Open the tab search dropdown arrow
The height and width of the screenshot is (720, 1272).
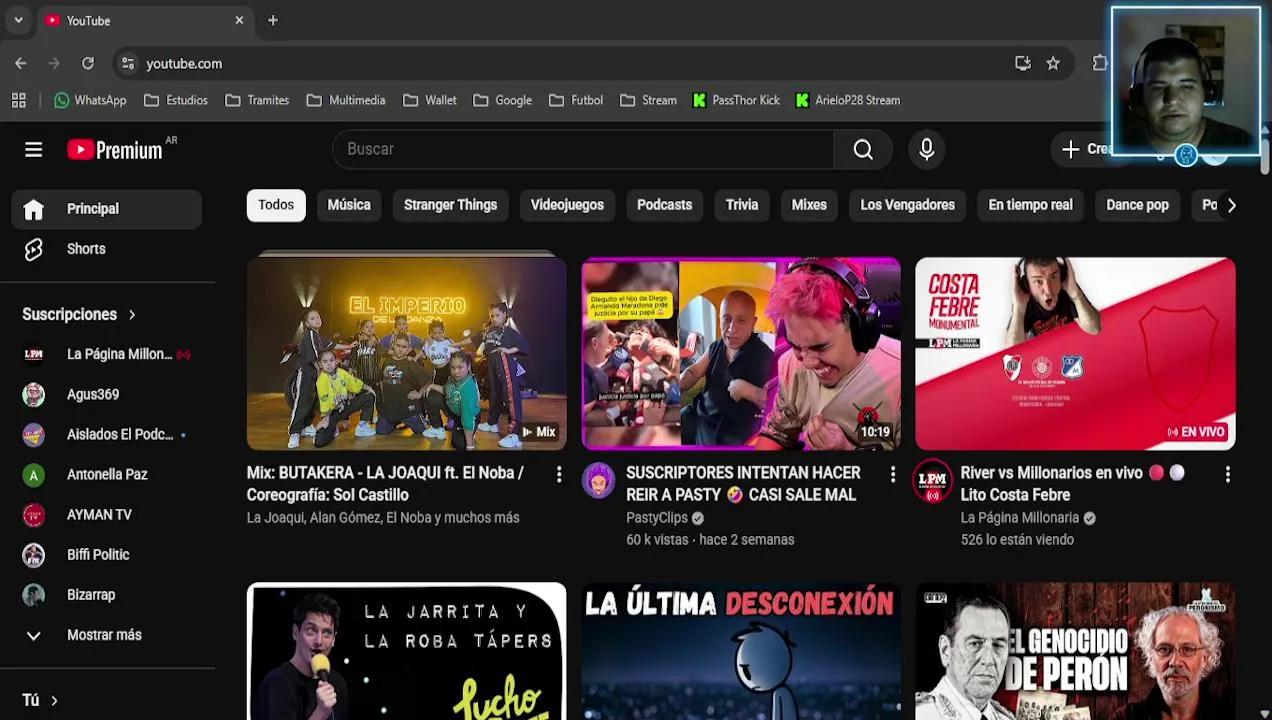coord(18,20)
